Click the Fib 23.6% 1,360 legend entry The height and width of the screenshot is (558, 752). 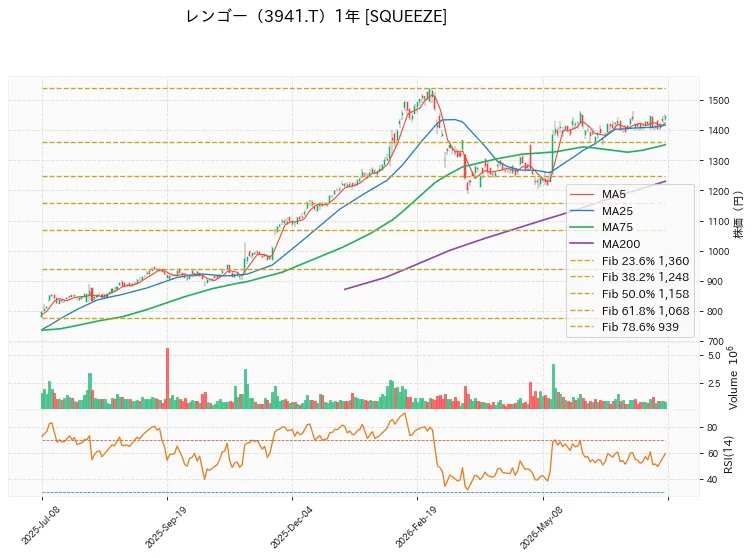click(x=629, y=261)
